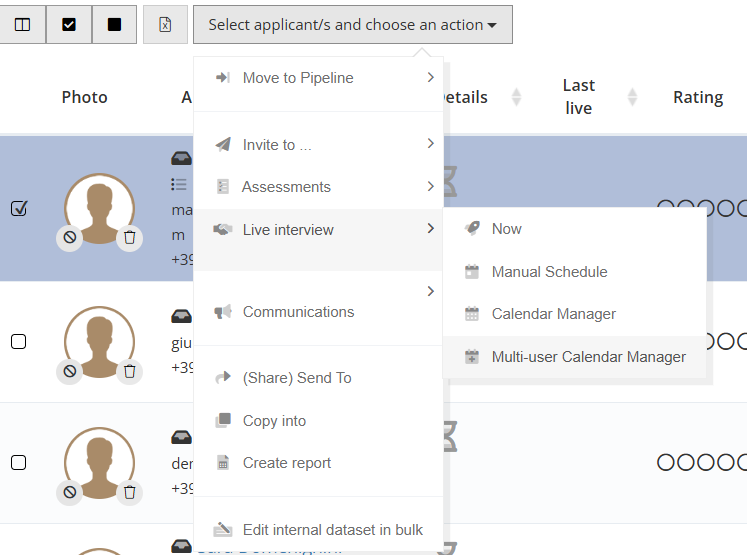747x555 pixels.
Task: Sort by Last live column arrows
Action: pyautogui.click(x=632, y=97)
